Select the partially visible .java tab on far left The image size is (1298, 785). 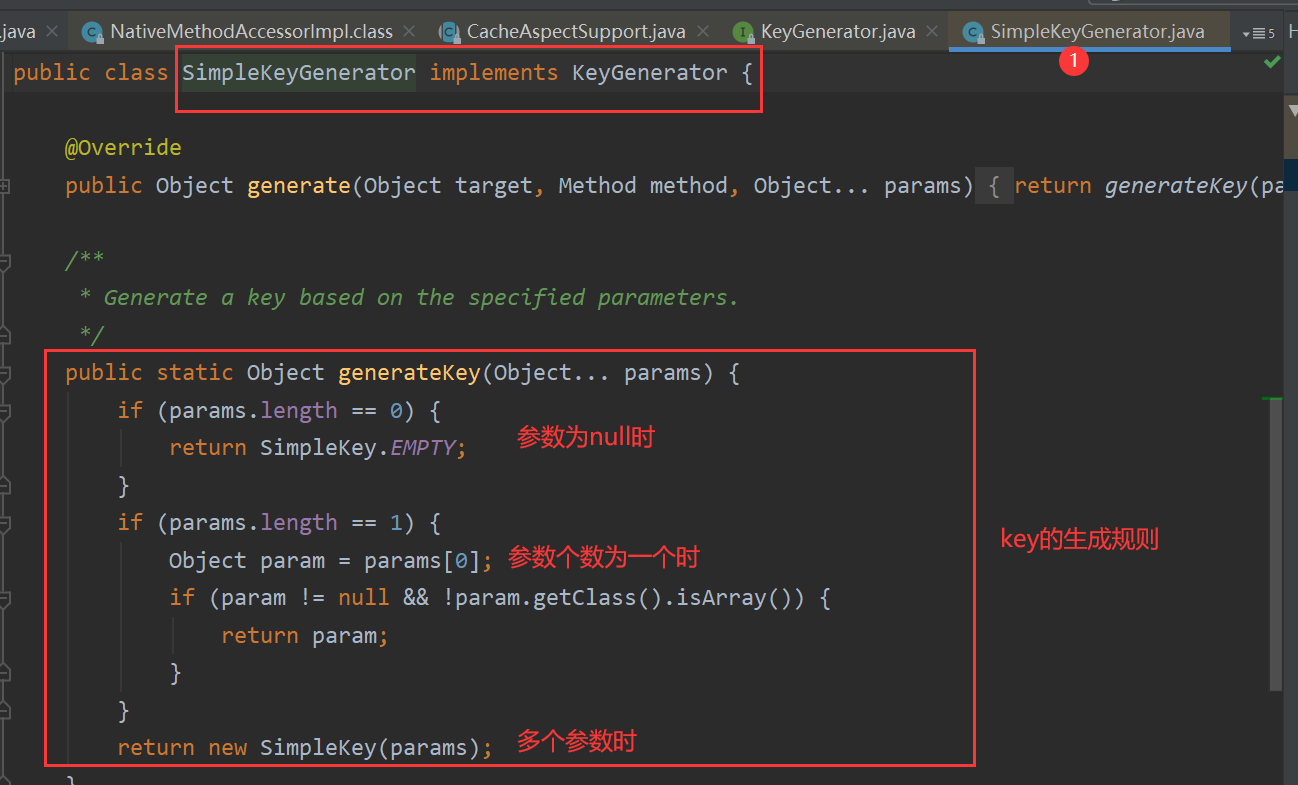point(20,31)
